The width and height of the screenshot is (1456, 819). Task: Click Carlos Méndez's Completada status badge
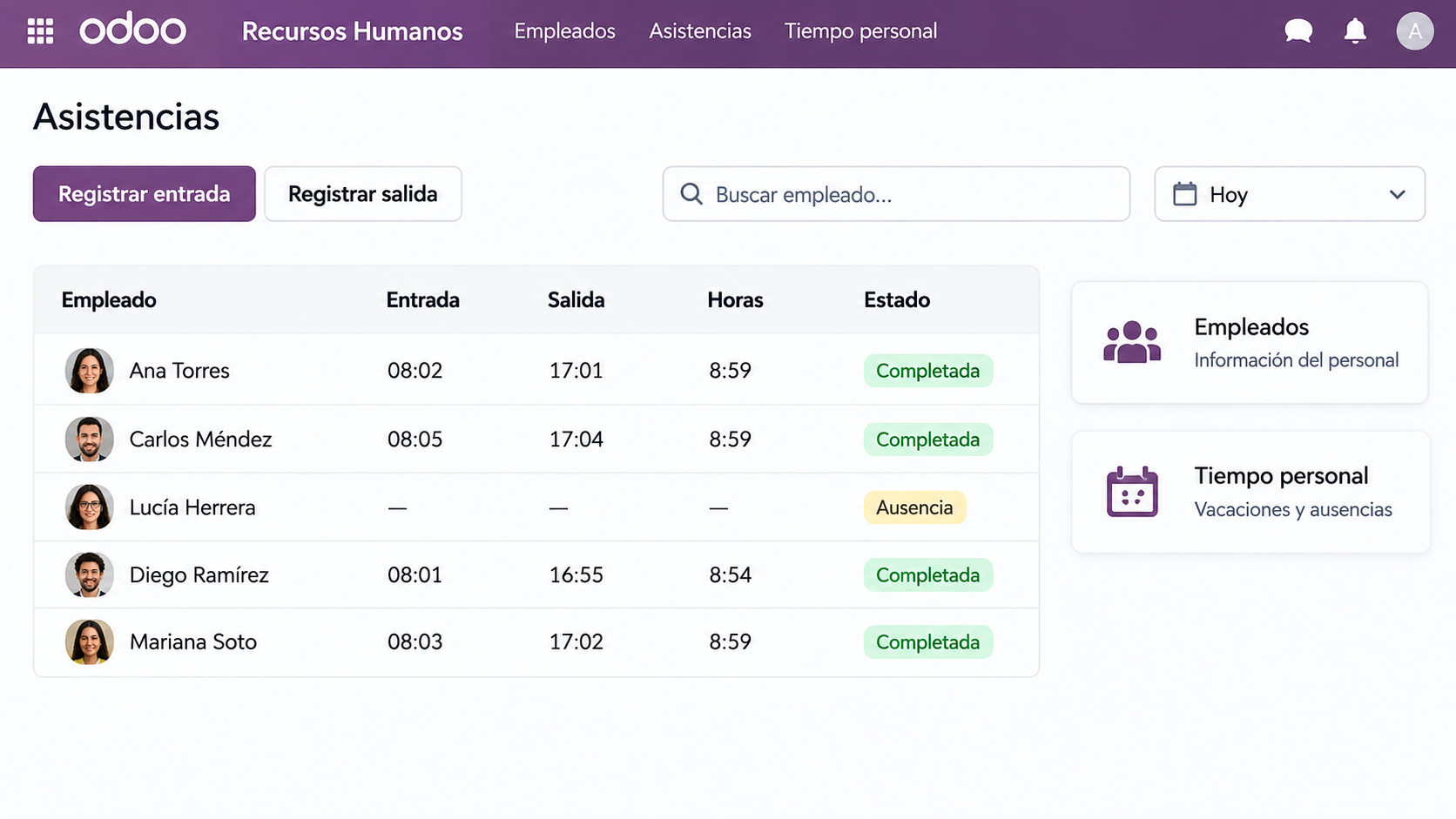[928, 440]
